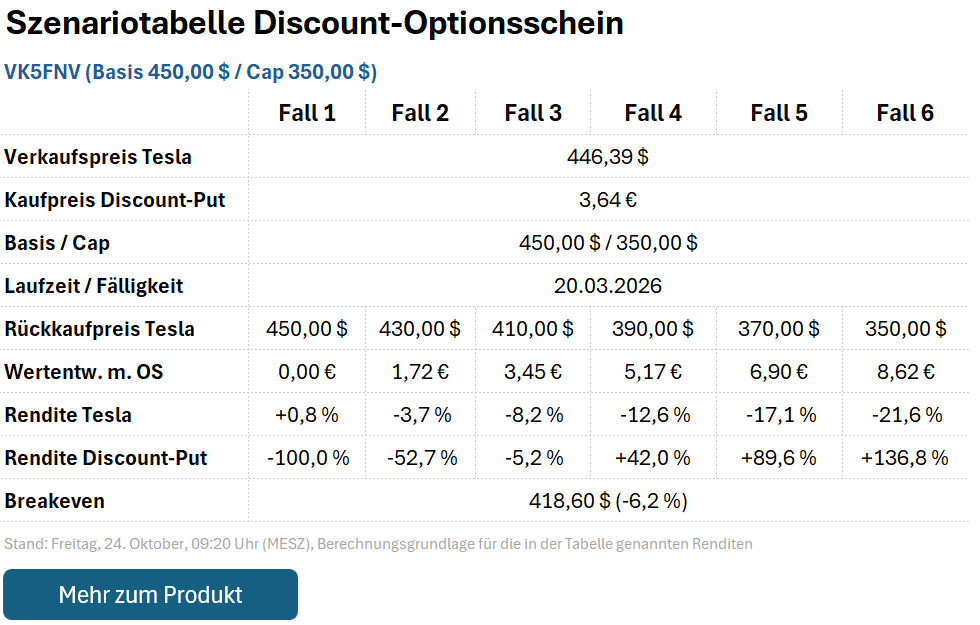Click the Szenariotabelle Discount-Optionsschein heading
This screenshot has width=980, height=625.
click(315, 24)
